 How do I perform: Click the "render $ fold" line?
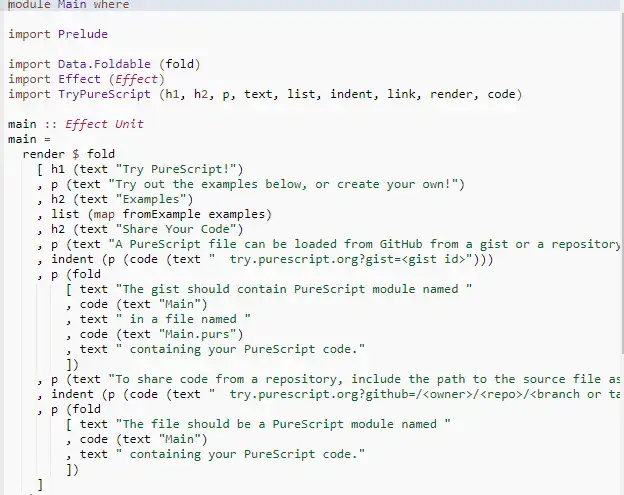click(69, 154)
